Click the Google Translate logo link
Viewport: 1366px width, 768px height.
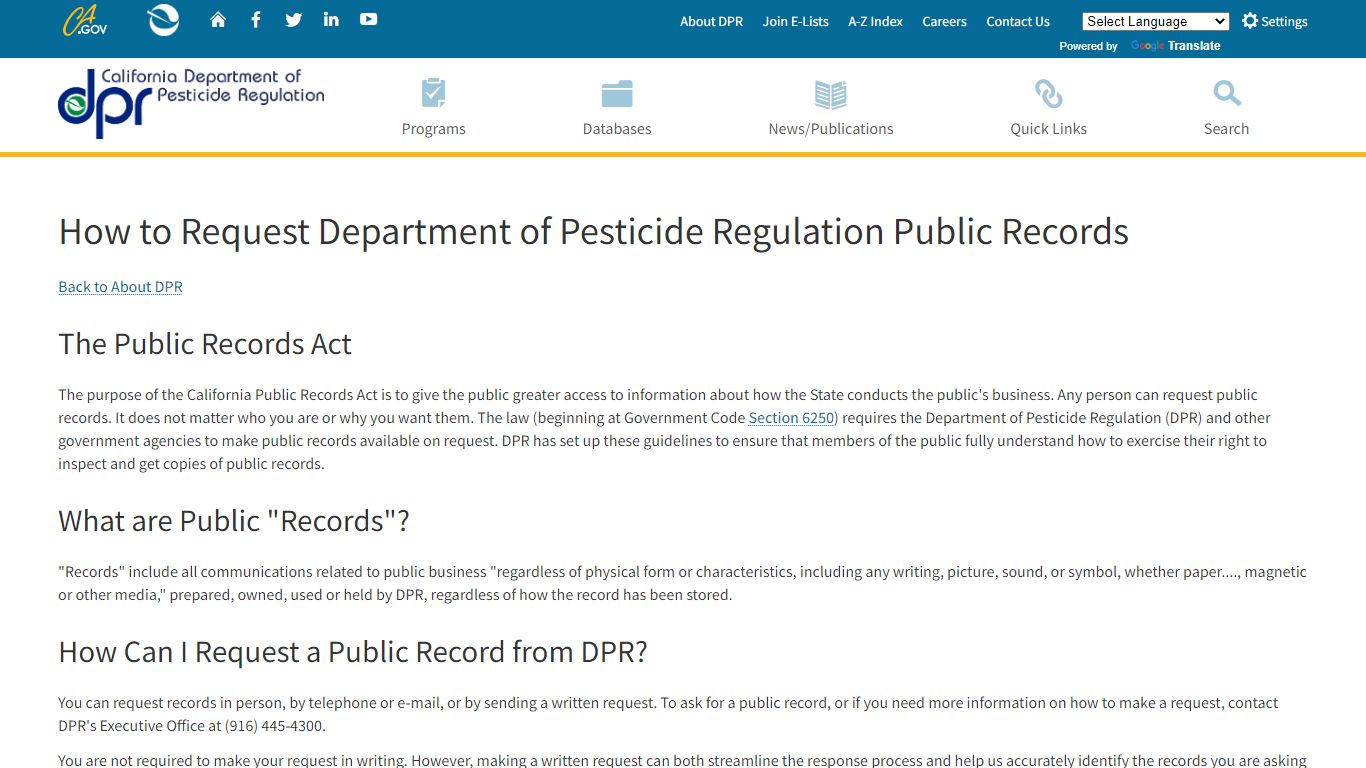[x=1176, y=46]
